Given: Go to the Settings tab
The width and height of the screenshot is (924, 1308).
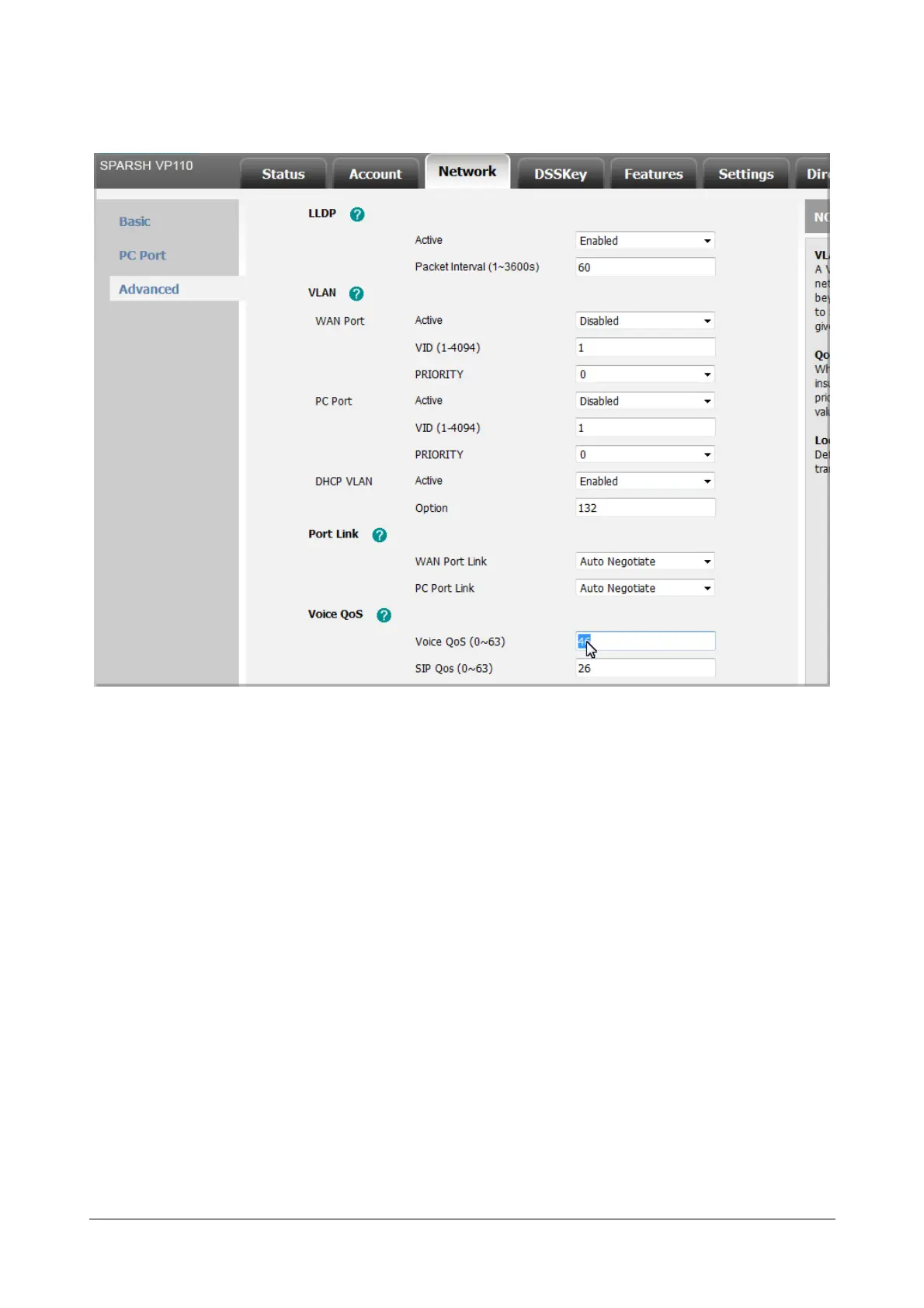Looking at the screenshot, I should 746,174.
